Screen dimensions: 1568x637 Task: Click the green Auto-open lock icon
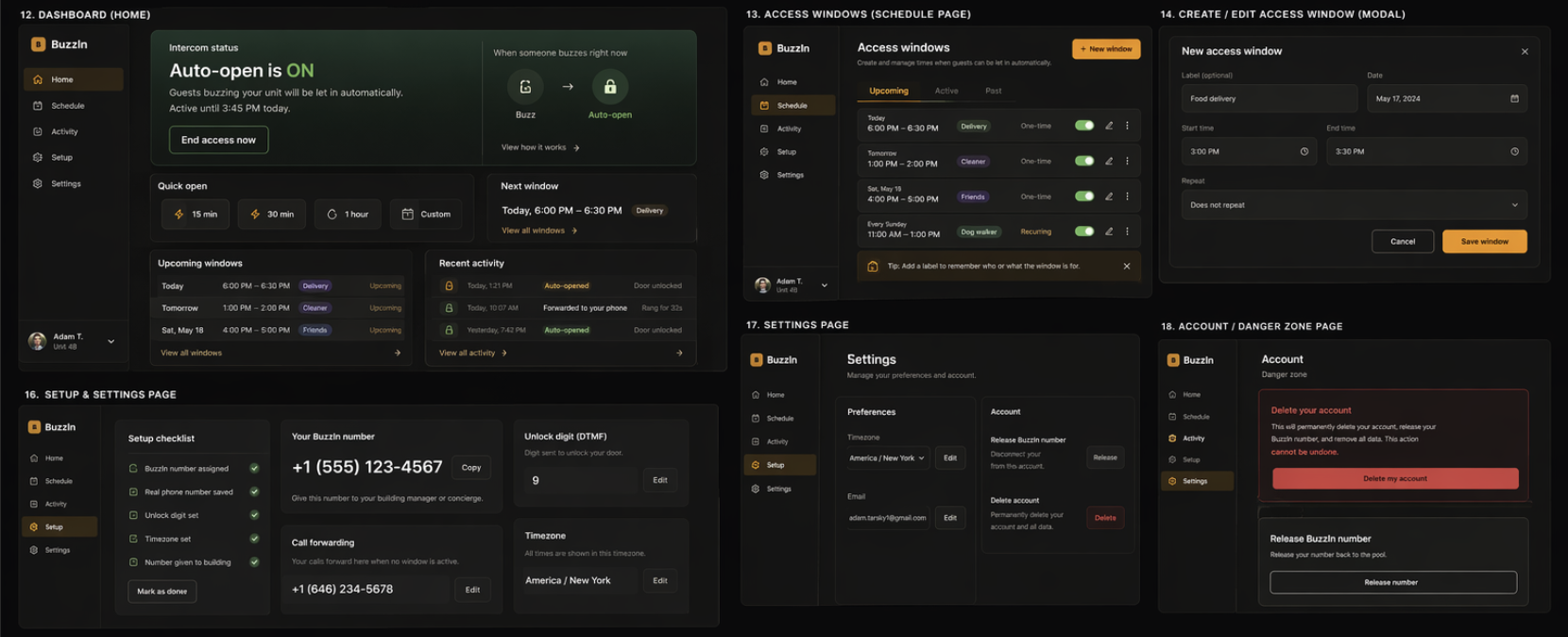pyautogui.click(x=610, y=87)
